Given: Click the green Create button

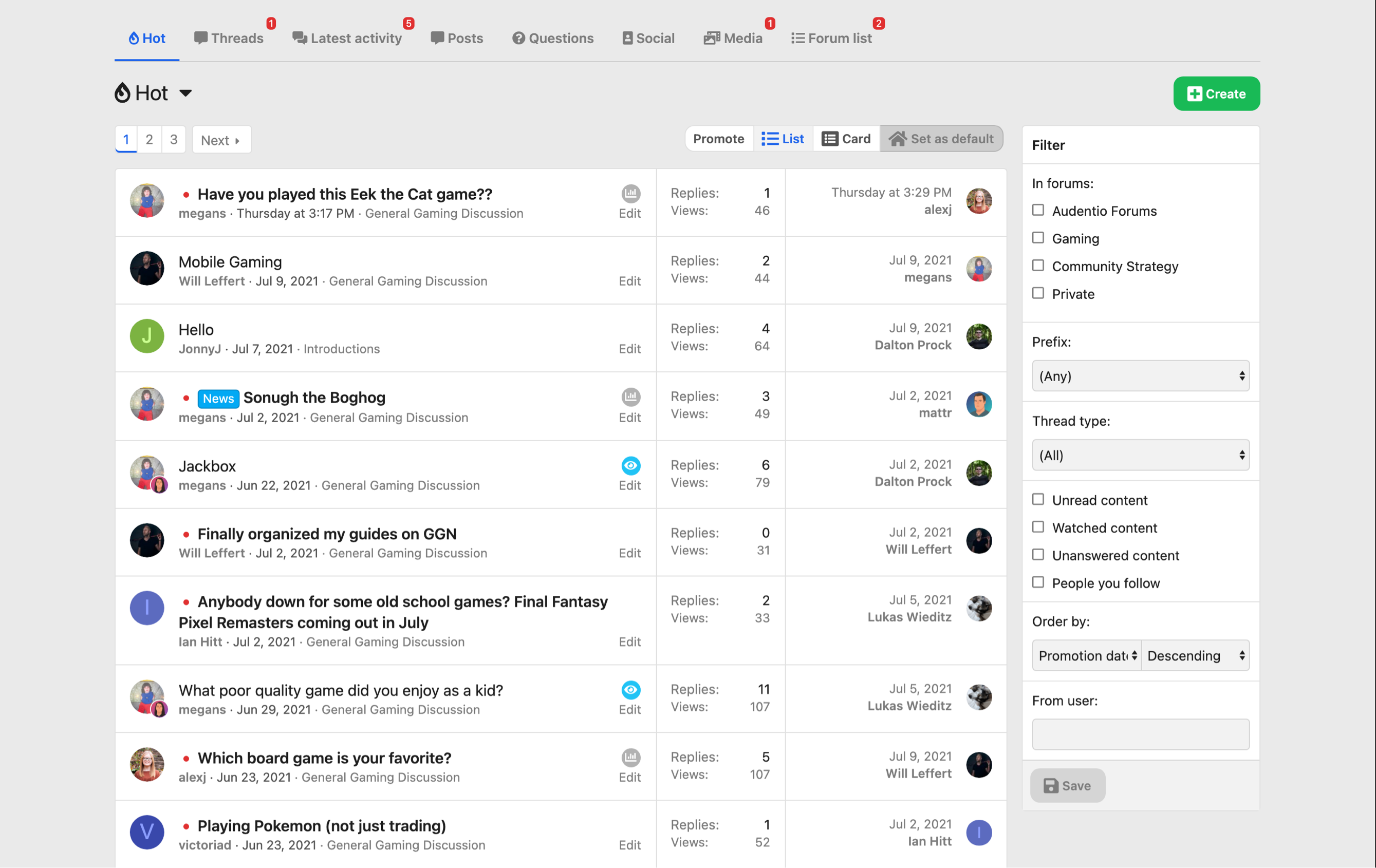Looking at the screenshot, I should point(1216,93).
